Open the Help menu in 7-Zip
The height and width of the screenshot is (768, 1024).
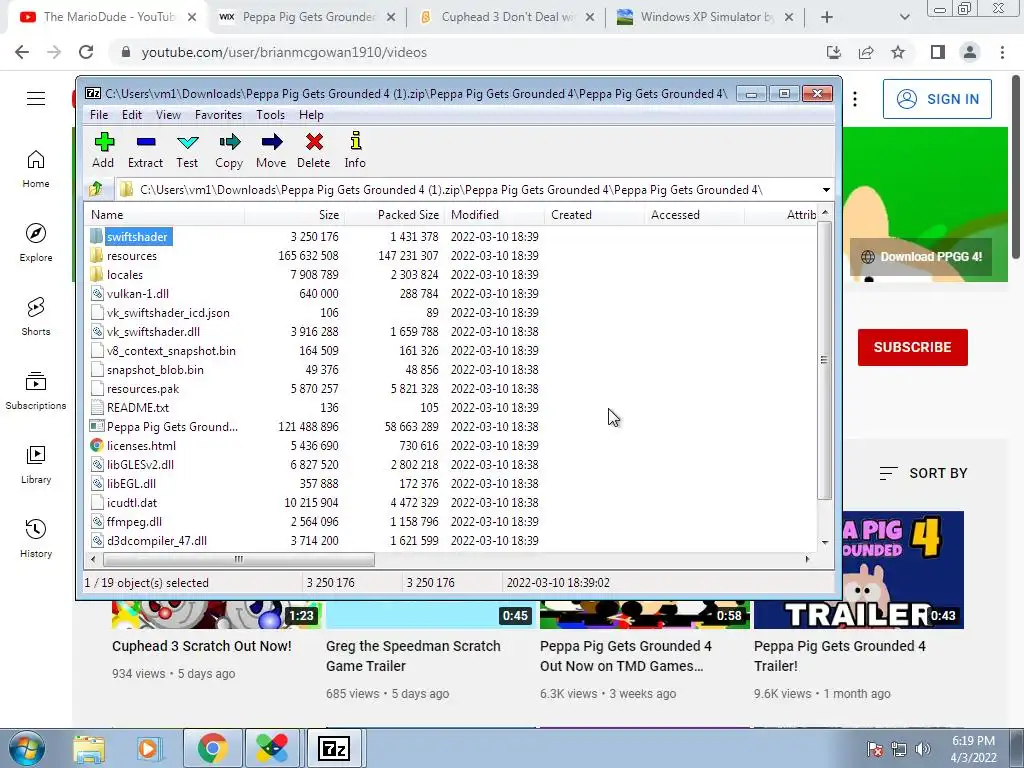[312, 115]
